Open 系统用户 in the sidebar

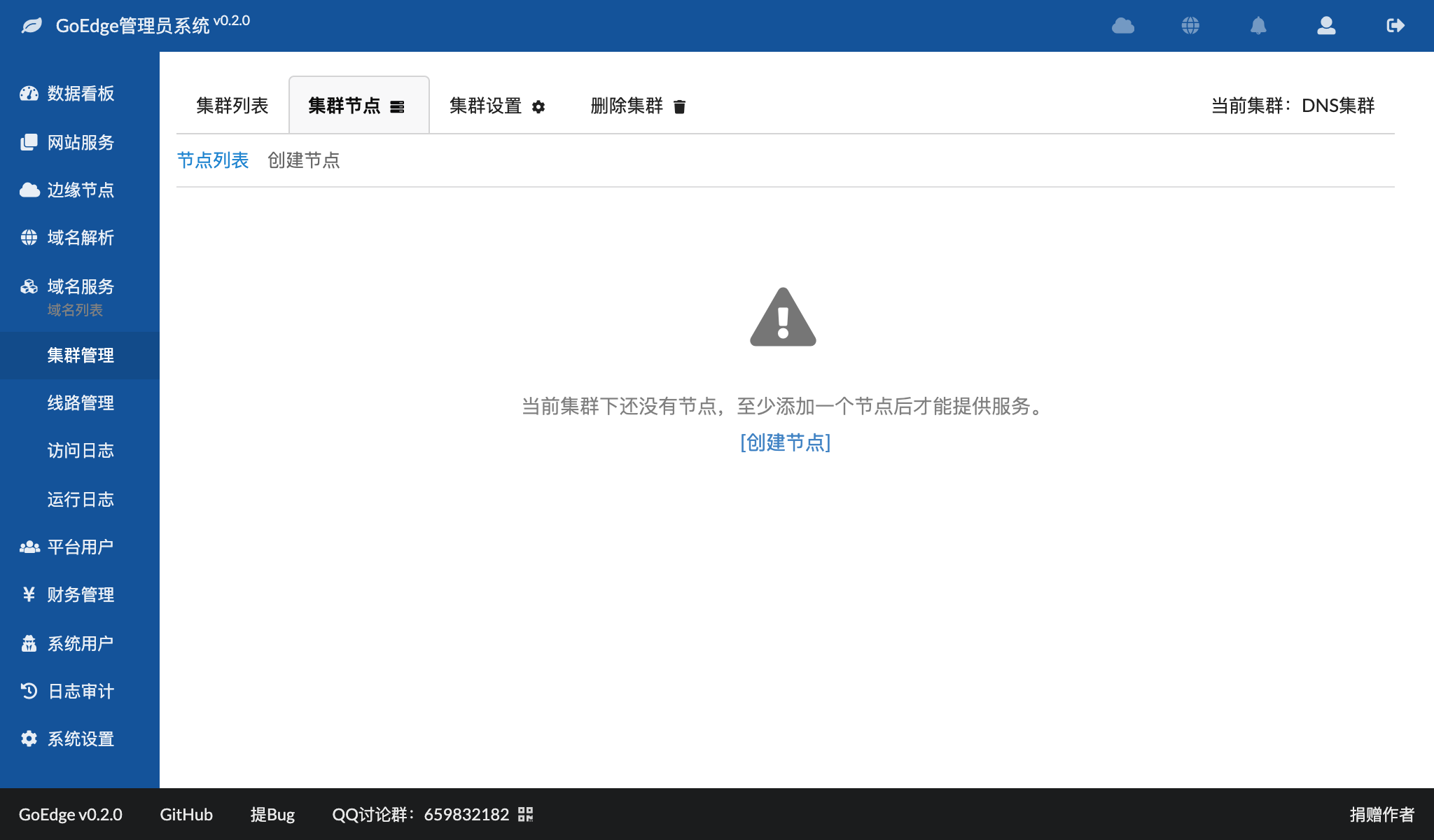(x=80, y=643)
